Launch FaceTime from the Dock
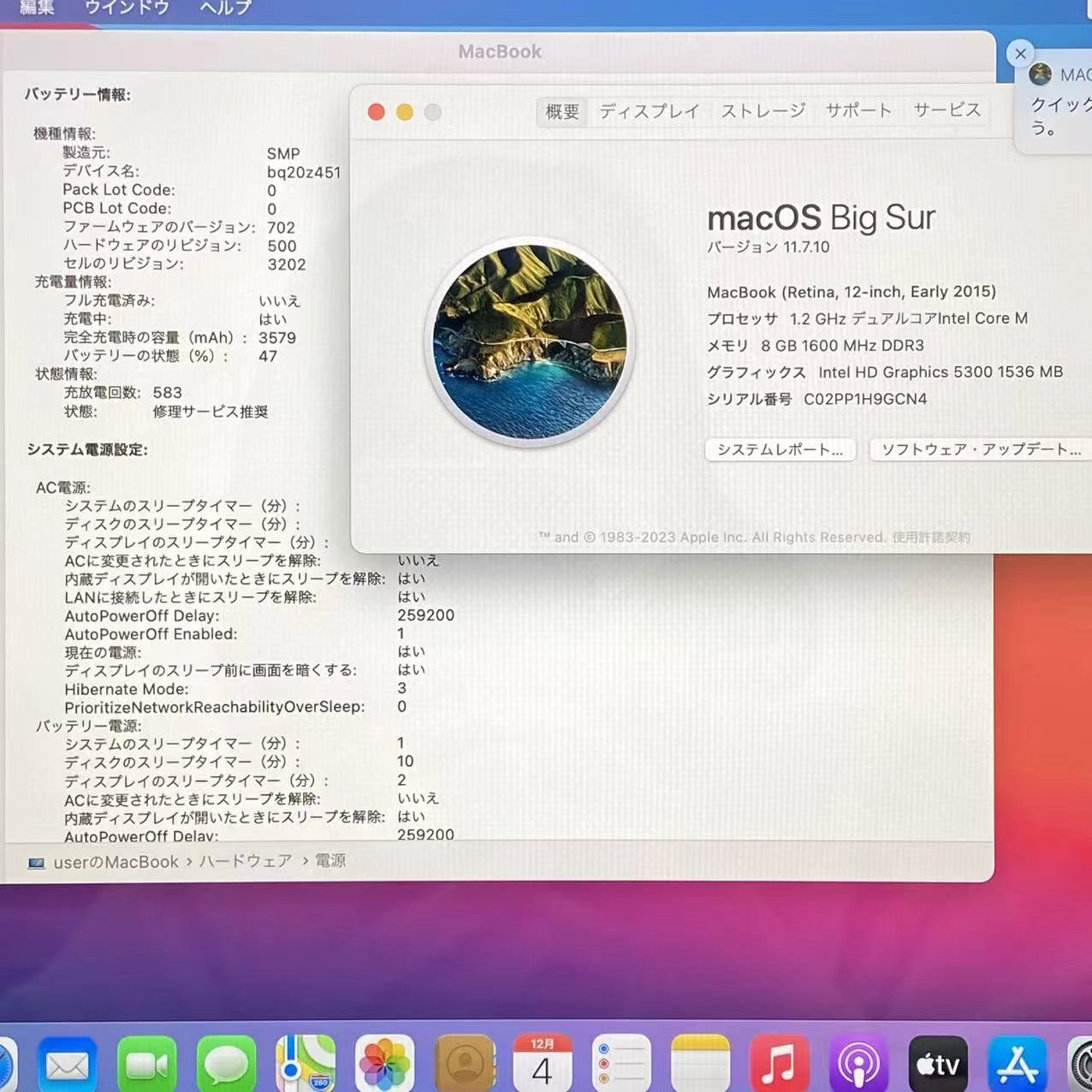This screenshot has width=1092, height=1092. tap(147, 1064)
